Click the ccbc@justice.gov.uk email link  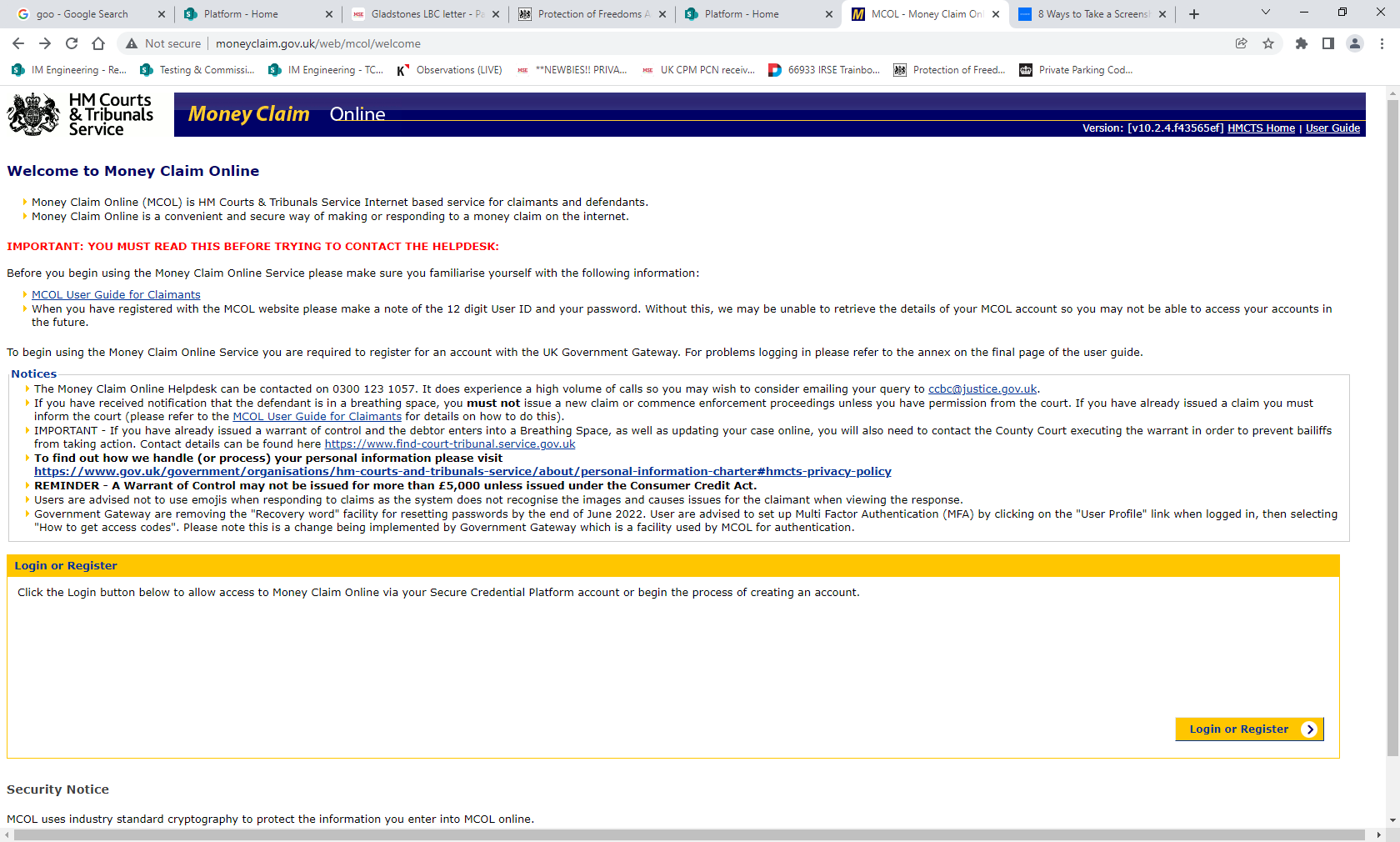(x=982, y=389)
